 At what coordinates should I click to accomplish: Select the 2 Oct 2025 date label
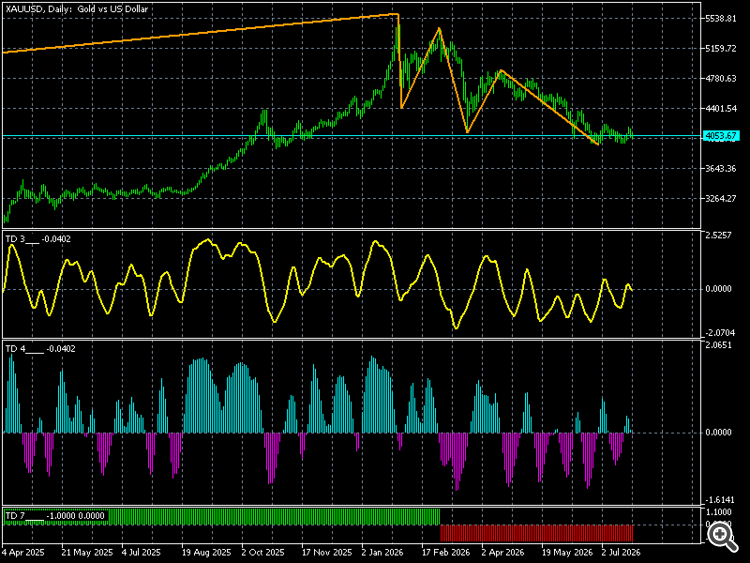point(263,552)
